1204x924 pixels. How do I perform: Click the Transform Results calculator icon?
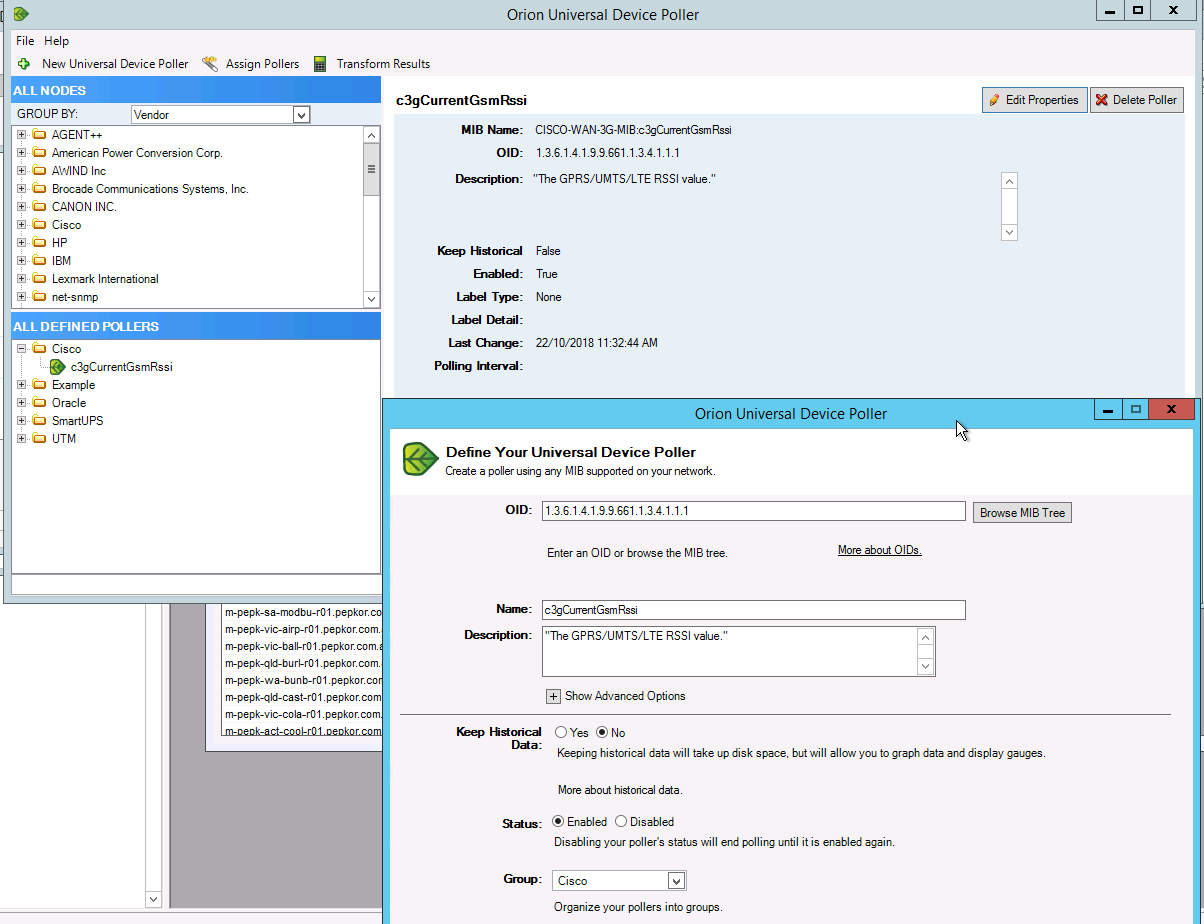[x=320, y=63]
